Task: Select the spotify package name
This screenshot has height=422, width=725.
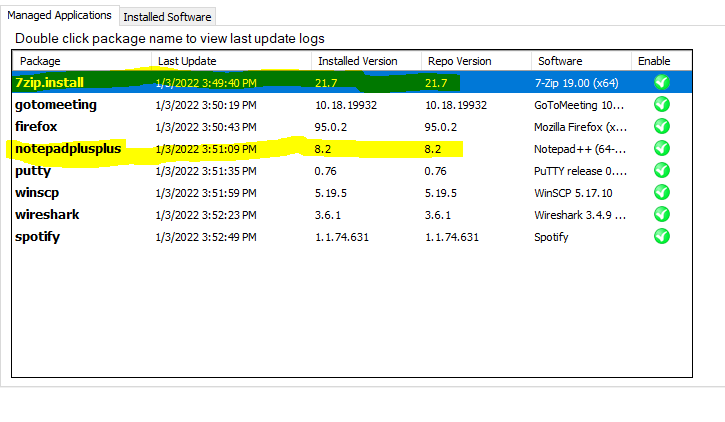Action: 39,237
